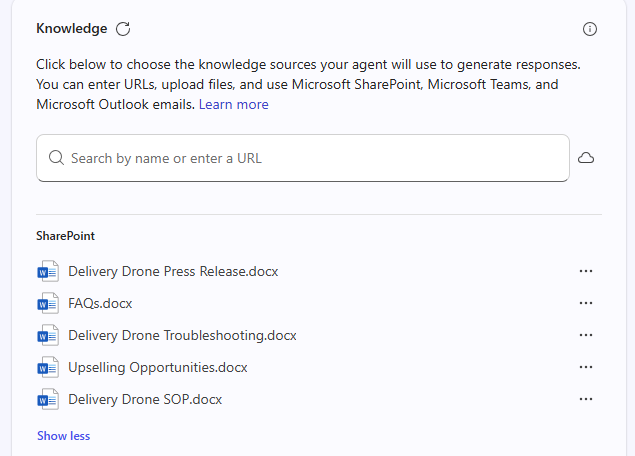Viewport: 635px width, 456px height.
Task: Open more options for Upselling Opportunities.docx
Action: (586, 367)
